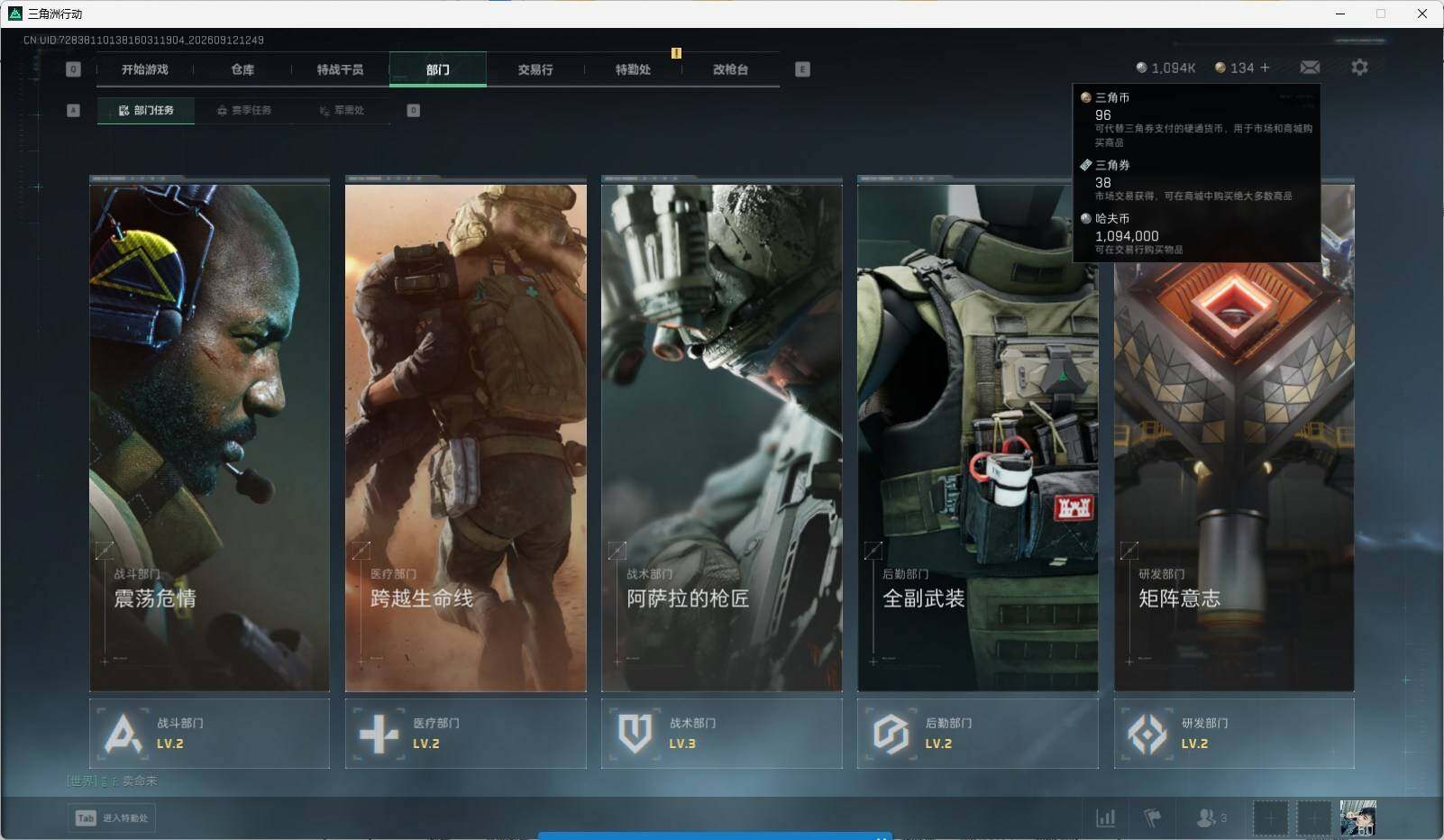
Task: Click the second empty squad slot plus
Action: point(1313,818)
